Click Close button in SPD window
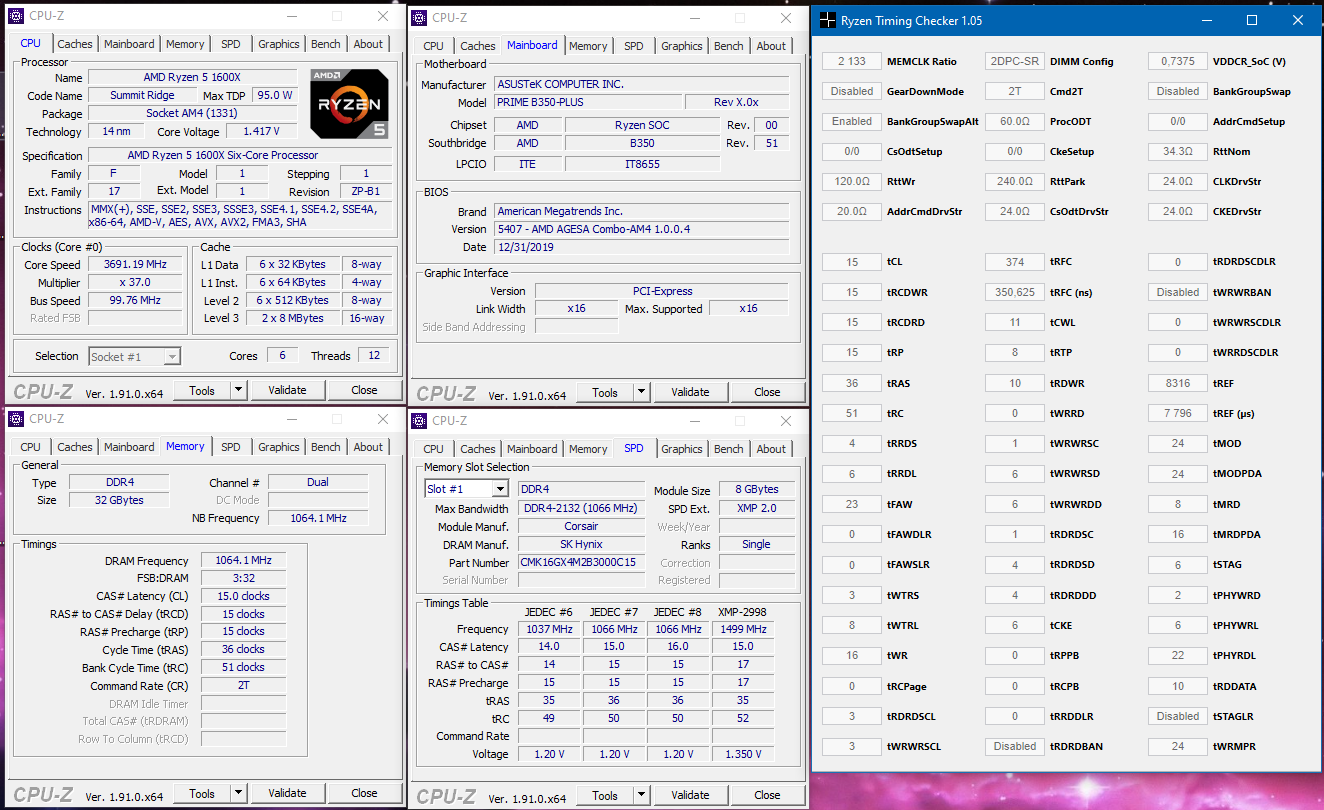1324x810 pixels. point(767,795)
